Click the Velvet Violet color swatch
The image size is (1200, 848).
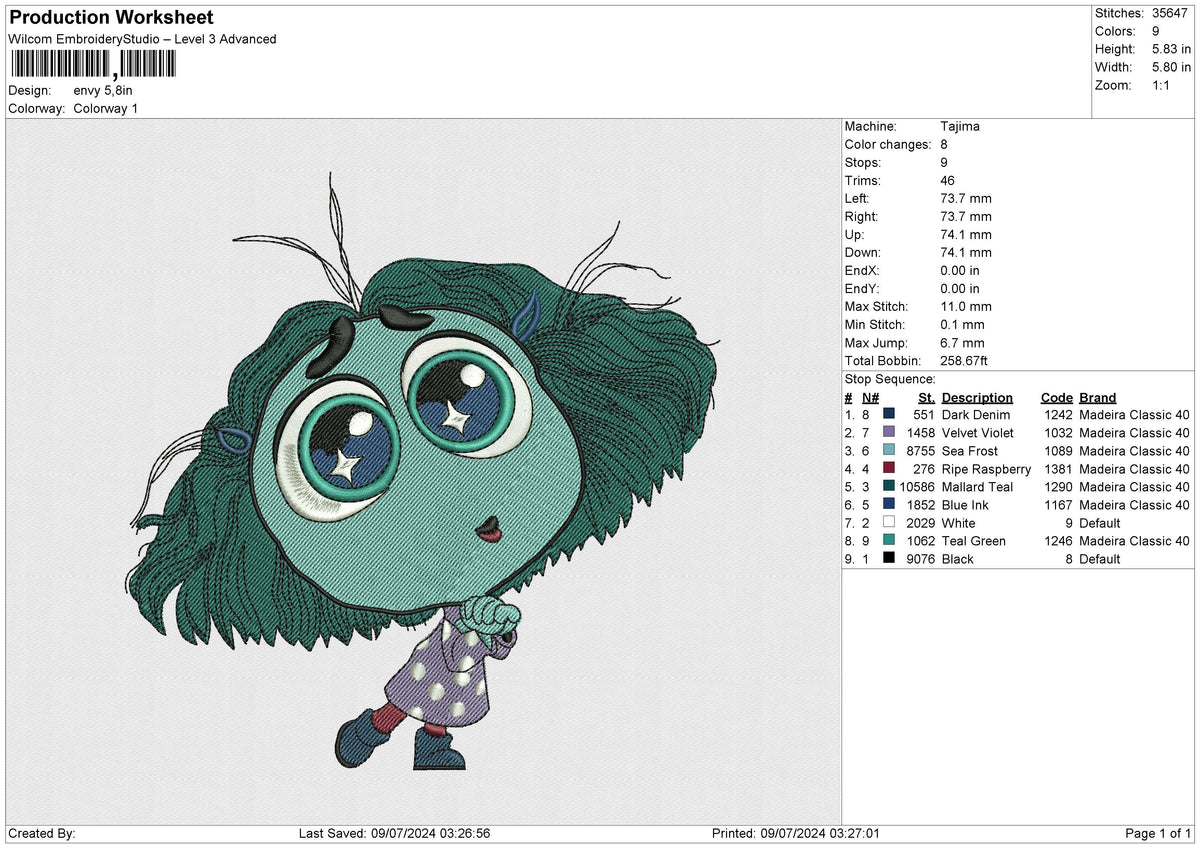tap(889, 433)
